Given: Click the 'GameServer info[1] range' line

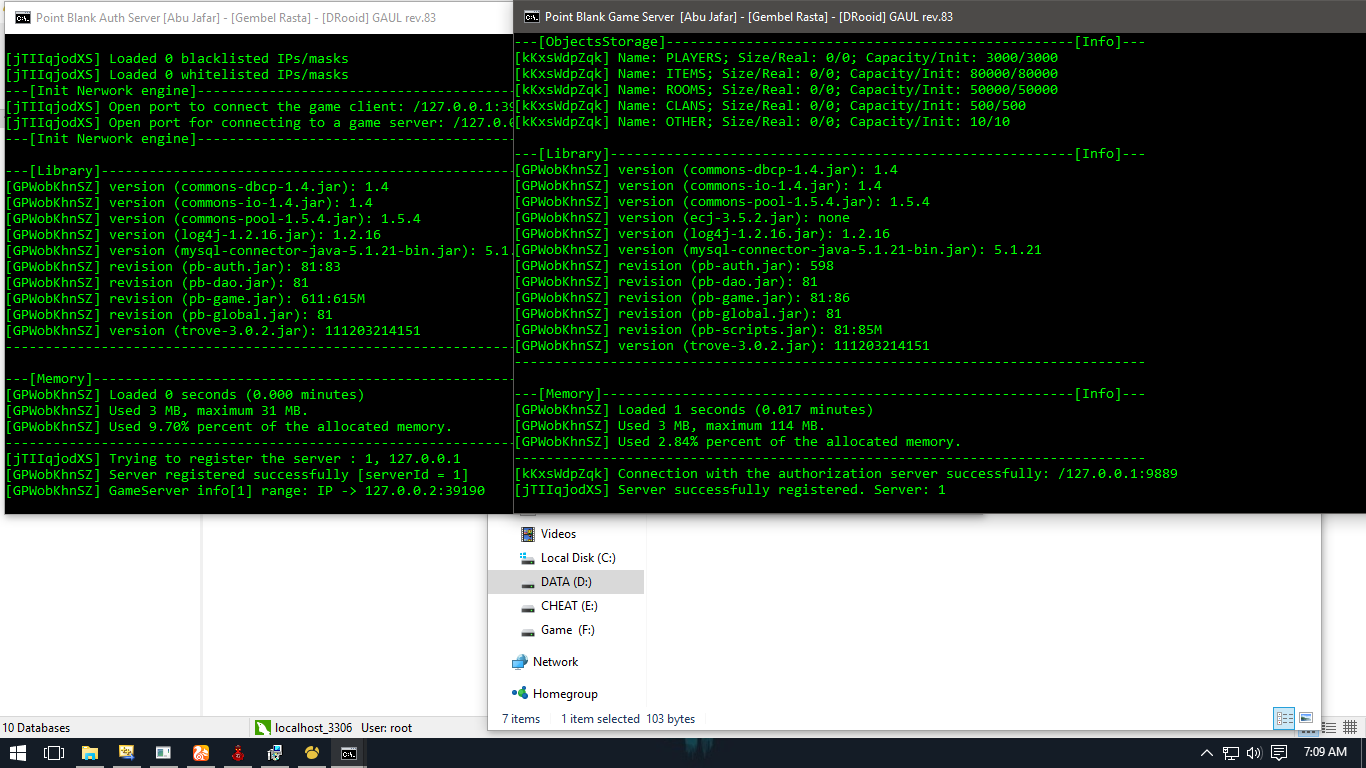Looking at the screenshot, I should (245, 491).
